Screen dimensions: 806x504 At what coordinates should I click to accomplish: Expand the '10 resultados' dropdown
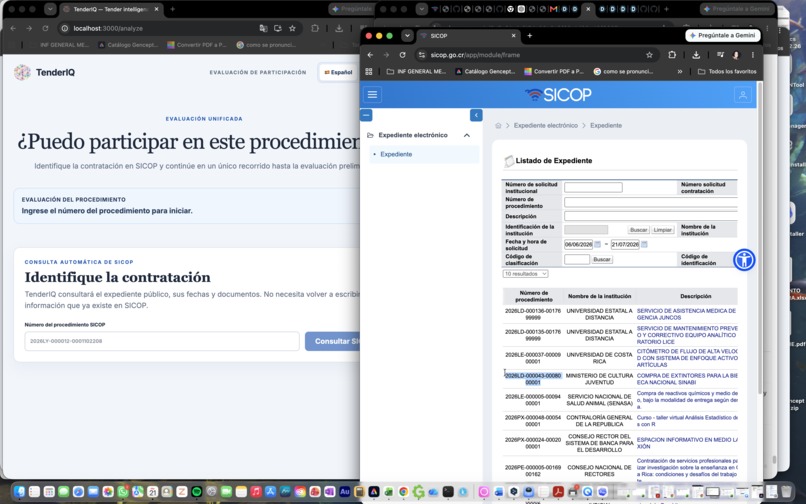tap(525, 274)
